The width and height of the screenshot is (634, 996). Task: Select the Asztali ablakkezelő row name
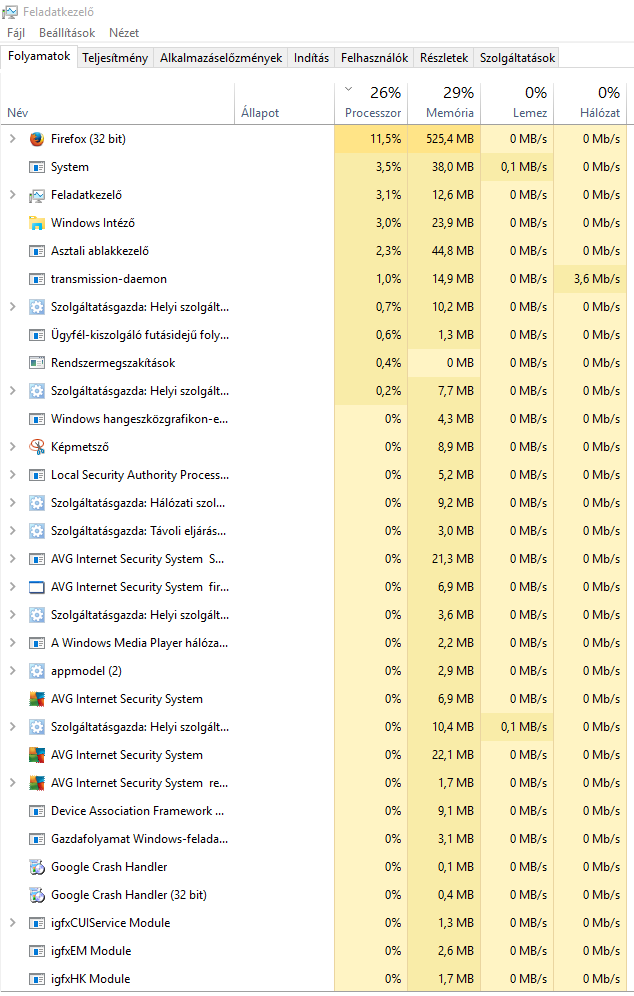tap(100, 251)
